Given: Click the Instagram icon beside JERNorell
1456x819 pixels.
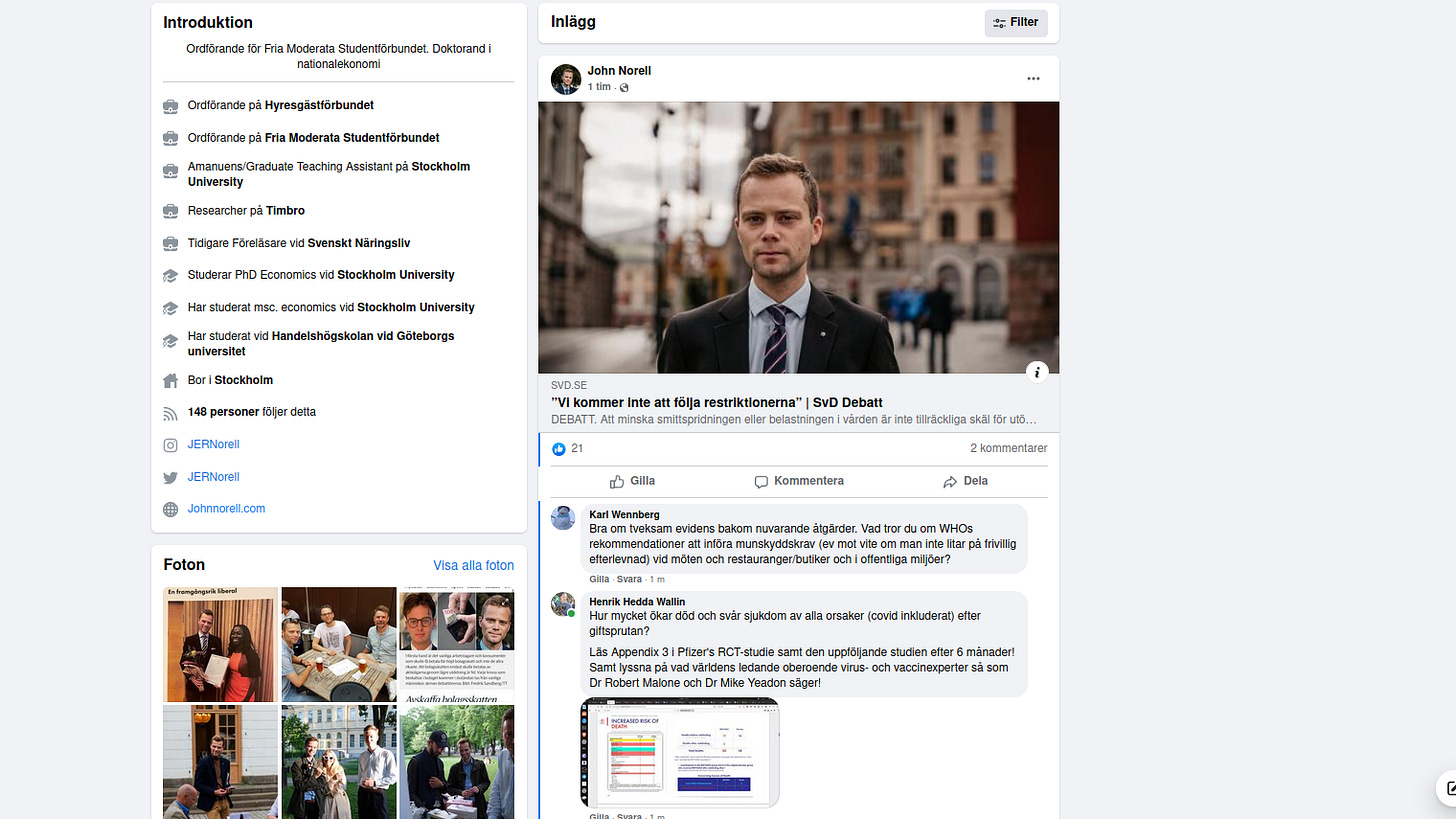Looking at the screenshot, I should tap(170, 445).
